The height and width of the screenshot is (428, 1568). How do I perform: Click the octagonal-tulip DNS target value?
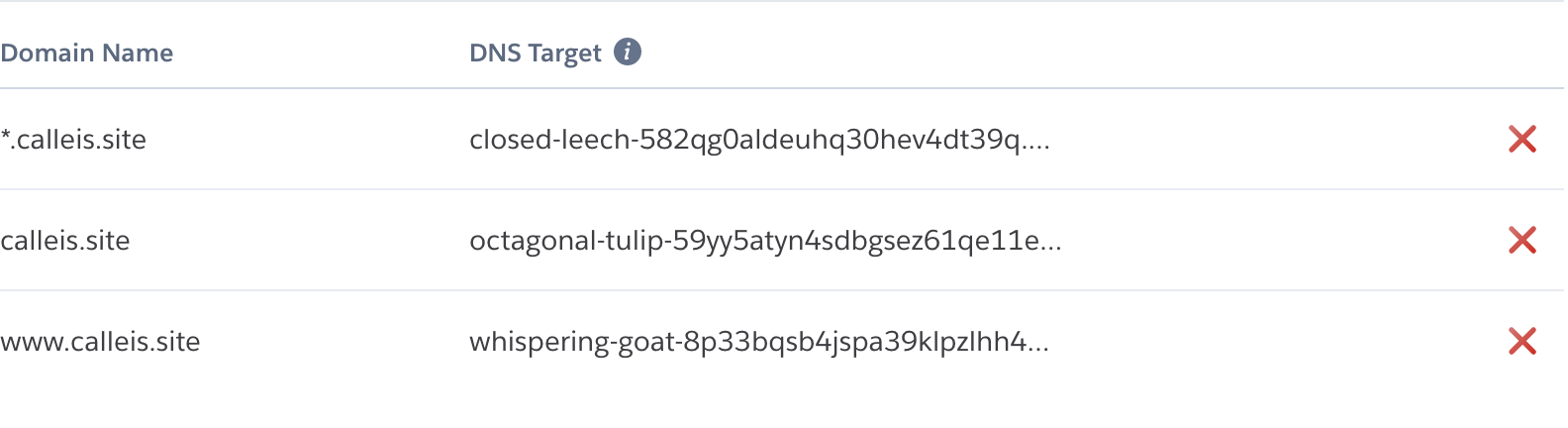click(764, 241)
